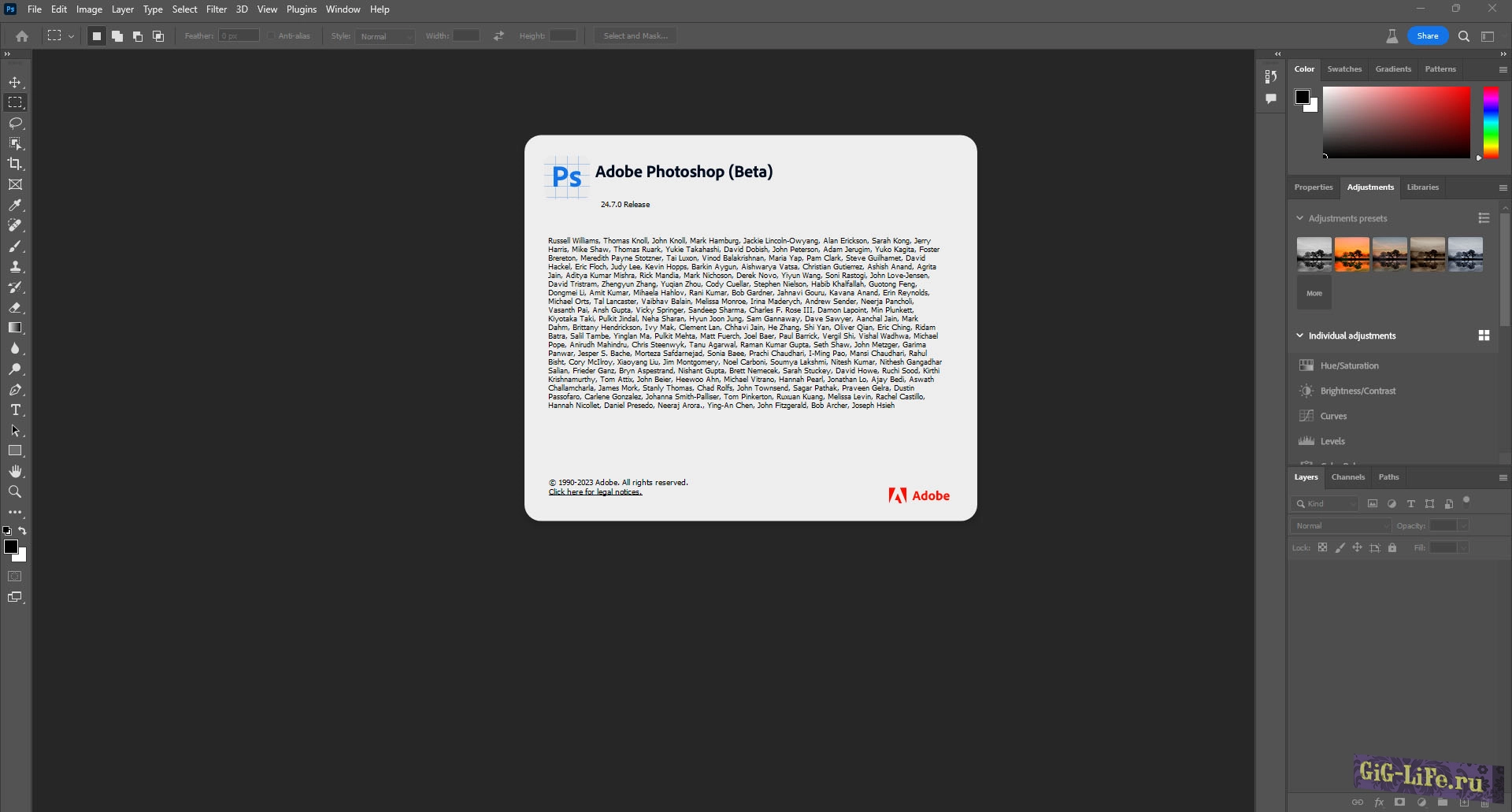The image size is (1512, 812).
Task: Open the Filter menu
Action: [217, 9]
